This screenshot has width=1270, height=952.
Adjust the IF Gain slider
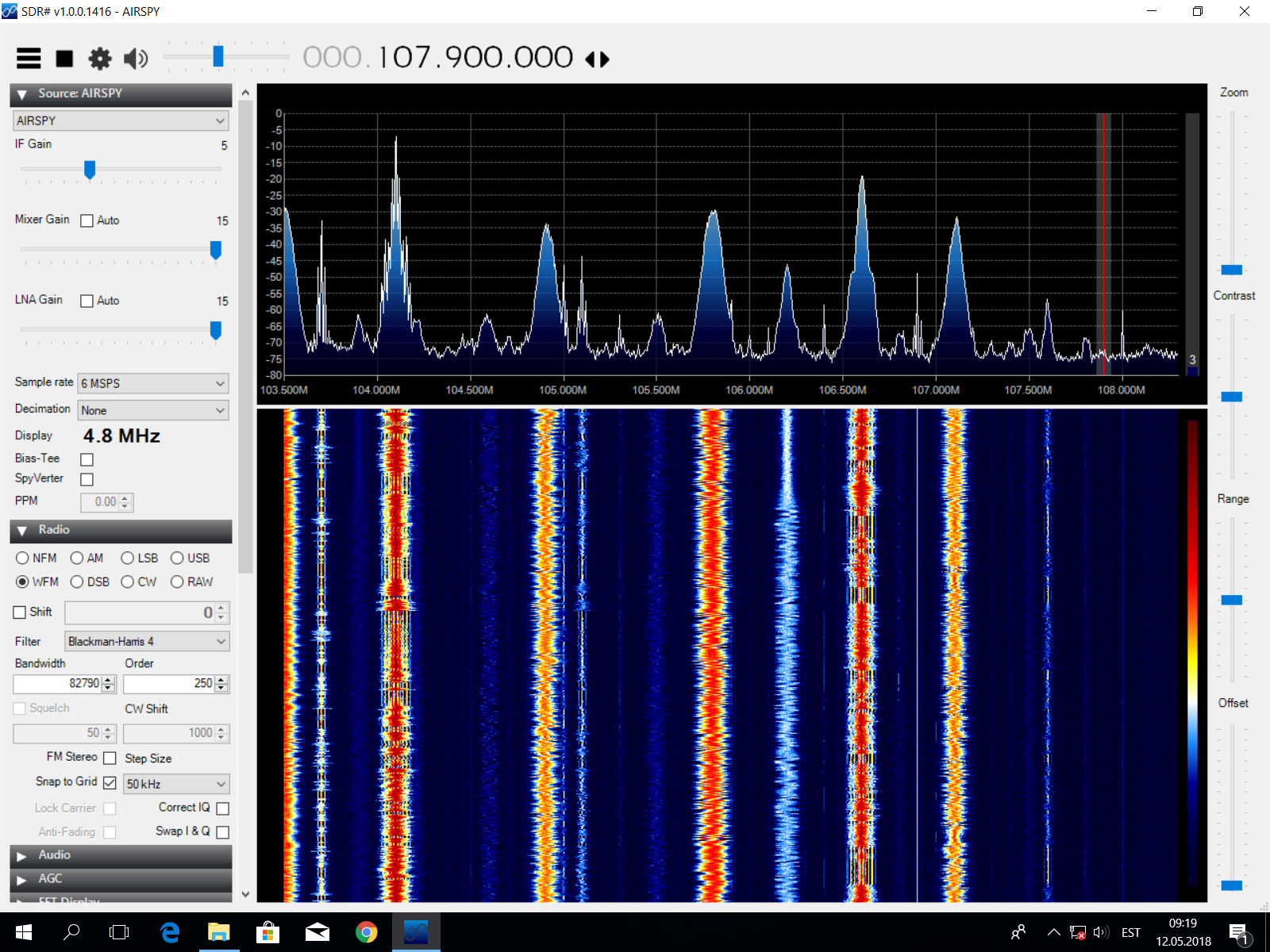90,169
